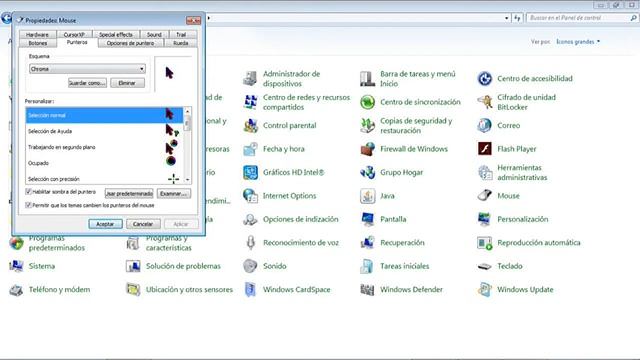Open Copias de seguridad y restauración icon
Viewport: 640px width, 360px height.
pos(367,126)
